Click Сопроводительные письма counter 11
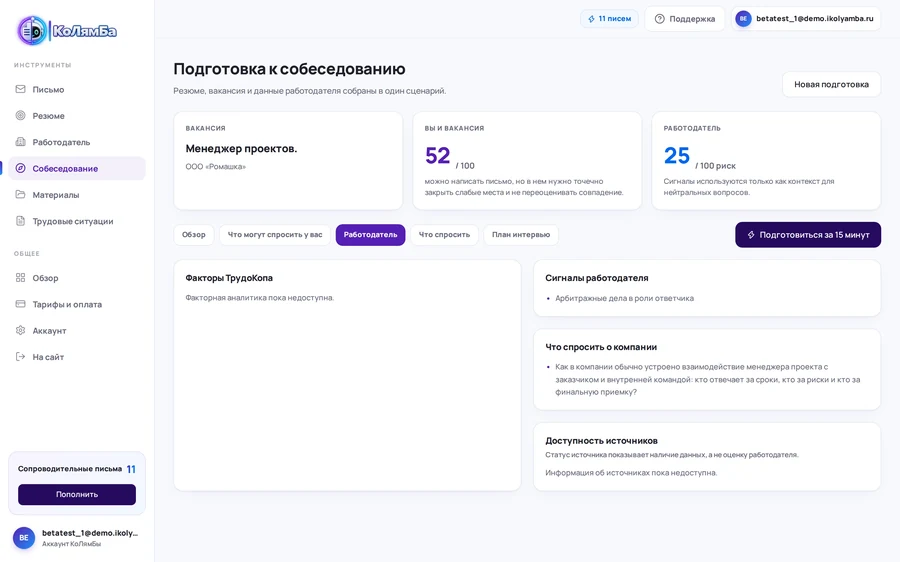 coord(131,469)
